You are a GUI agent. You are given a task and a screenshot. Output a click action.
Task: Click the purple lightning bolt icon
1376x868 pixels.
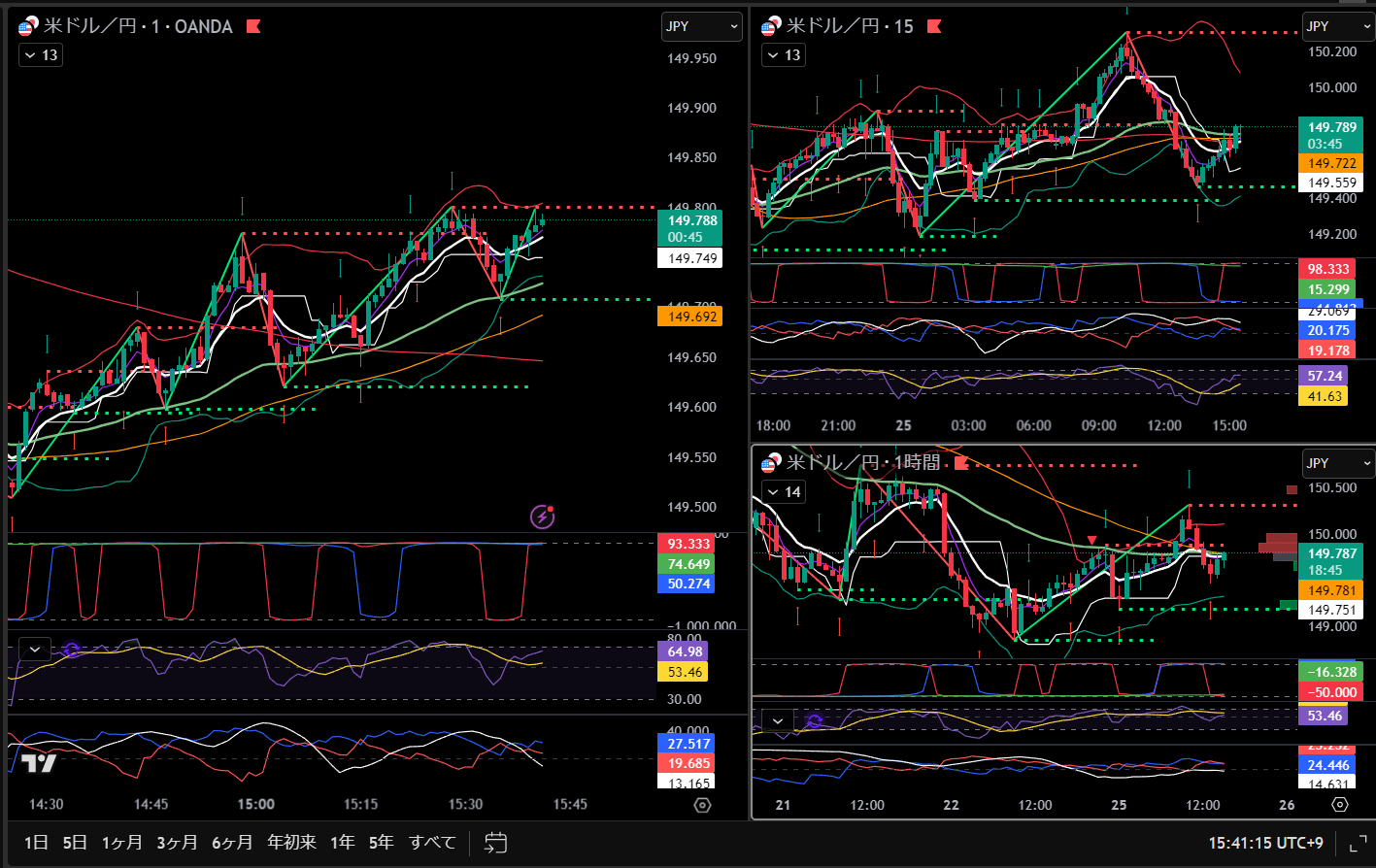[542, 517]
